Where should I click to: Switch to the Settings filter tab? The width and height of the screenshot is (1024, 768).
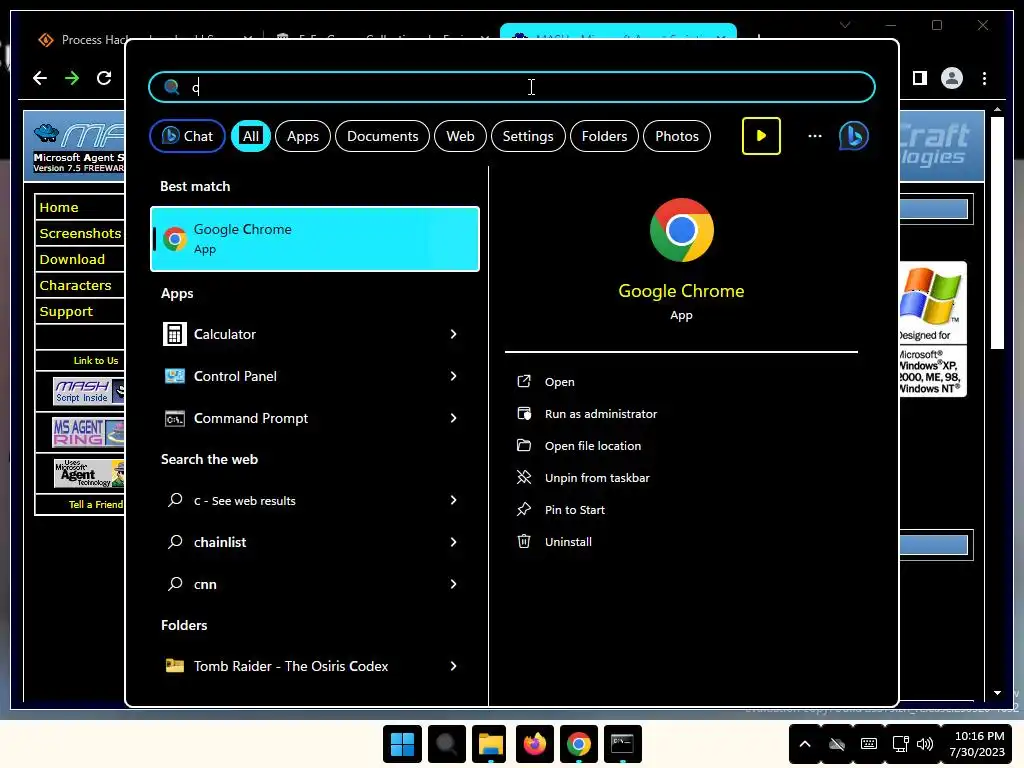click(528, 136)
